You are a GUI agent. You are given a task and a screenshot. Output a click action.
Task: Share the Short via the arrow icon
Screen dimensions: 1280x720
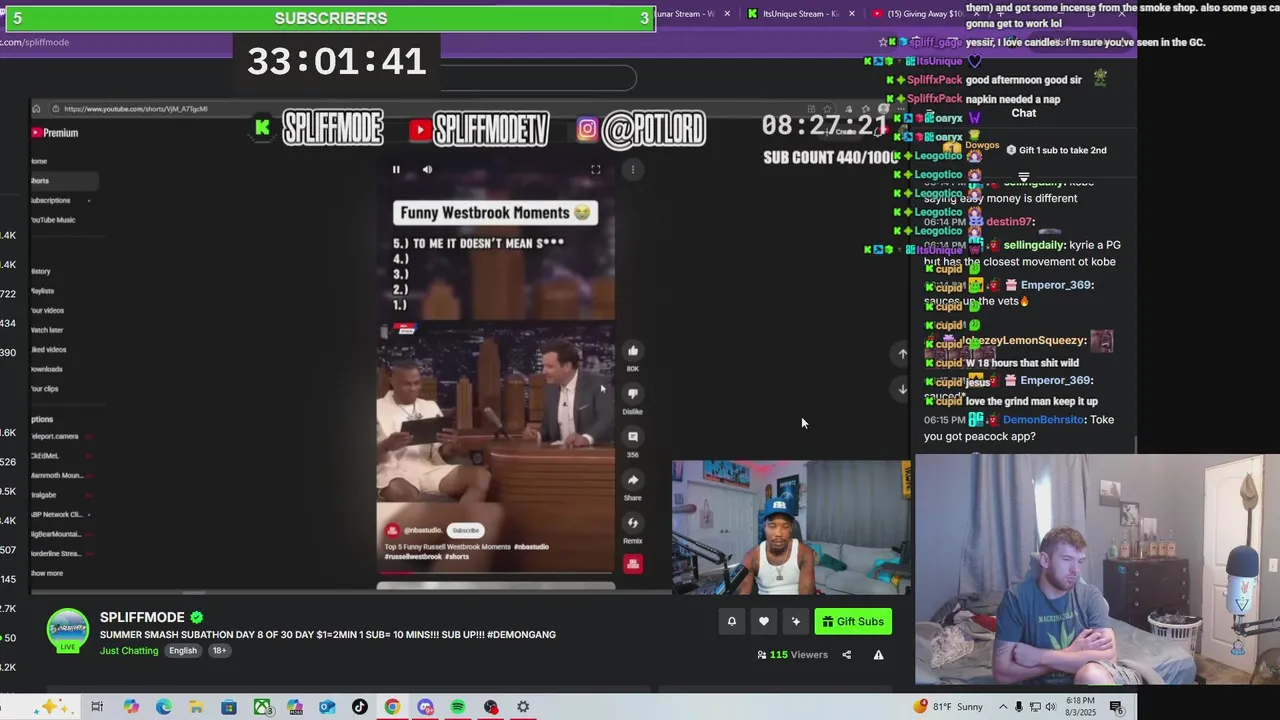point(633,480)
